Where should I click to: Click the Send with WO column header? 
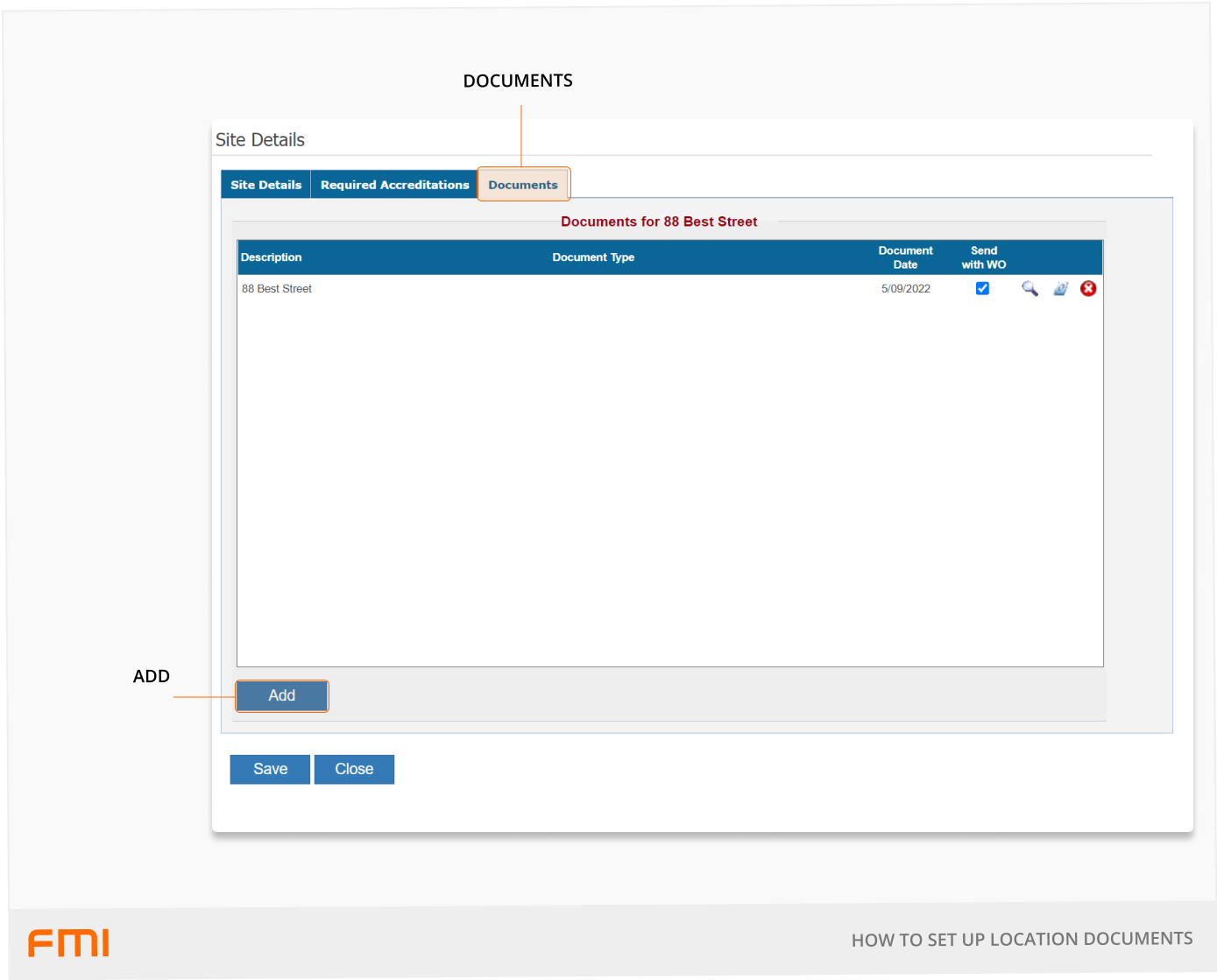point(983,257)
